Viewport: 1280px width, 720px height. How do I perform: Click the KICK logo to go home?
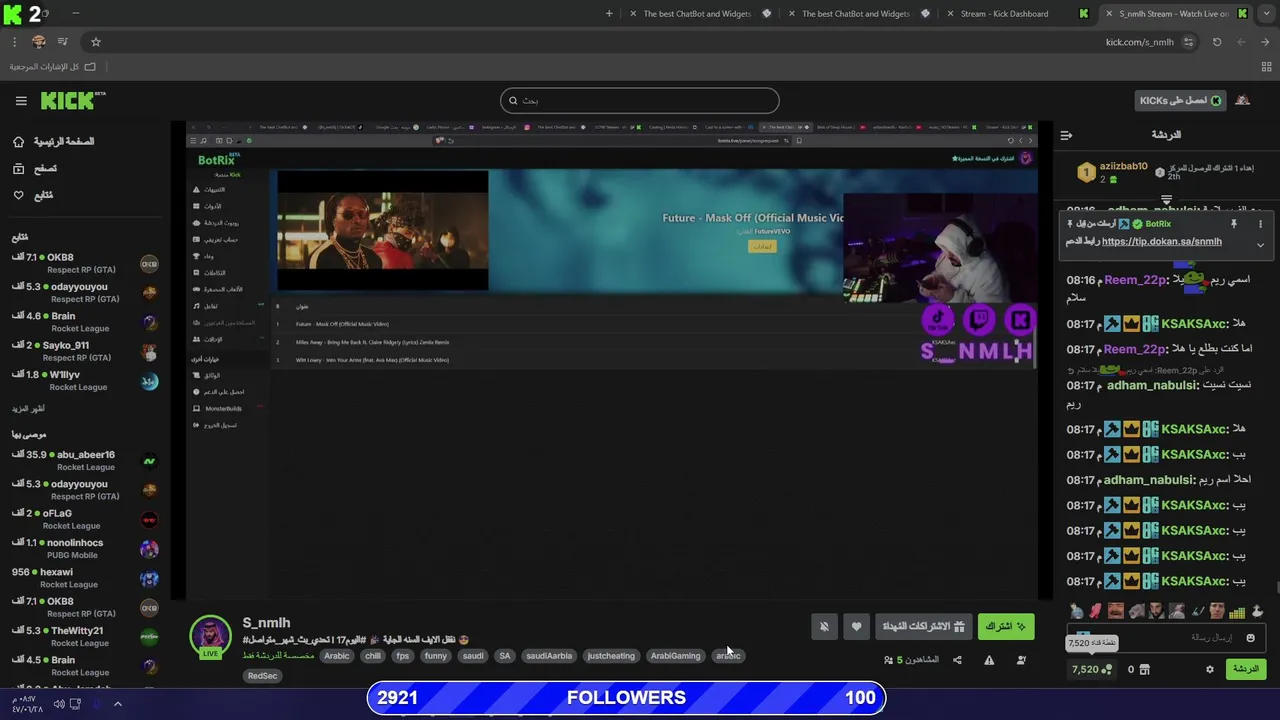pyautogui.click(x=73, y=100)
